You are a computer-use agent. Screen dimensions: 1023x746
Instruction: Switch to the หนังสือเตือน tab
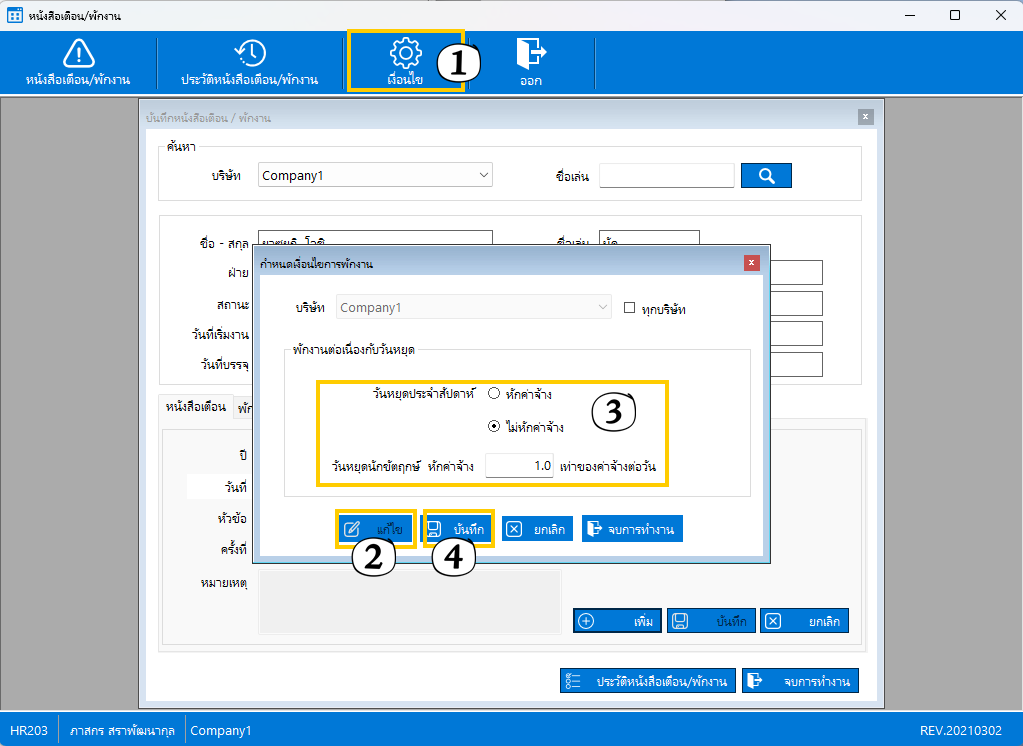(x=195, y=407)
